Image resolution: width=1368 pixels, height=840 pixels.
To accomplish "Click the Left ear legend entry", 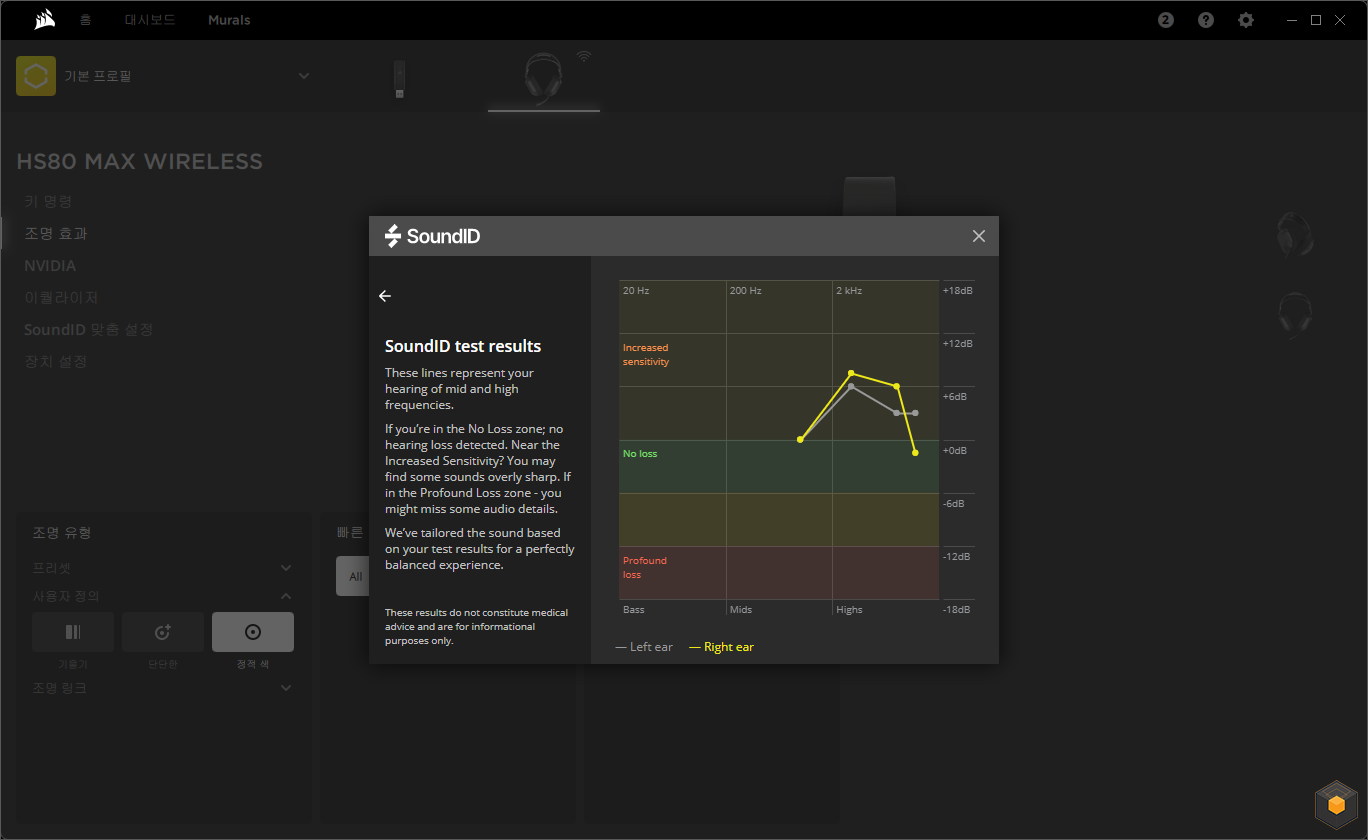I will click(645, 647).
